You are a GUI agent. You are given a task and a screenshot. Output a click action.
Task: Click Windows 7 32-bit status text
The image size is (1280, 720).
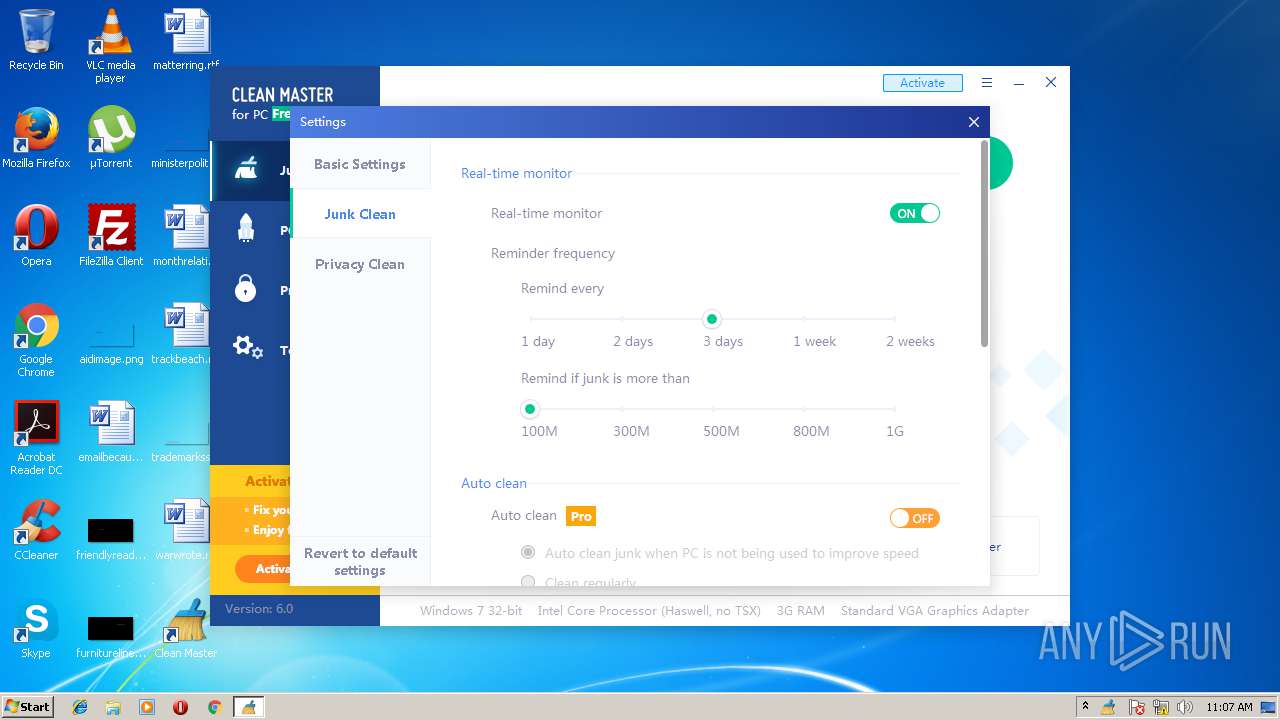(471, 610)
